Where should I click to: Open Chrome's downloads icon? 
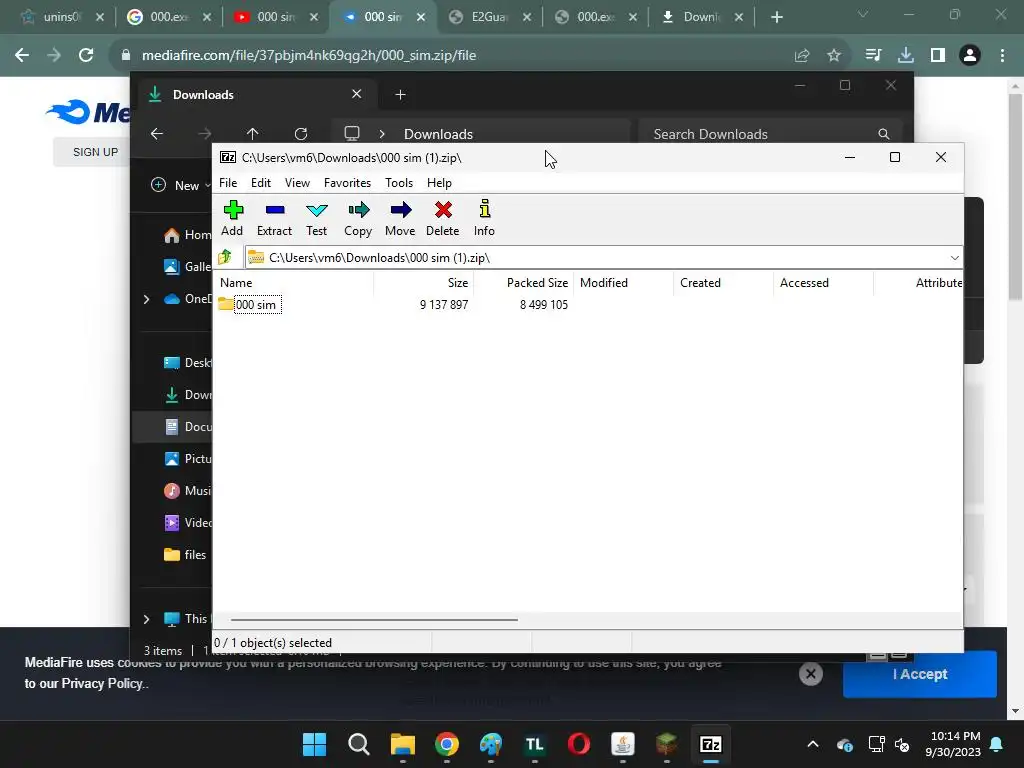point(906,56)
